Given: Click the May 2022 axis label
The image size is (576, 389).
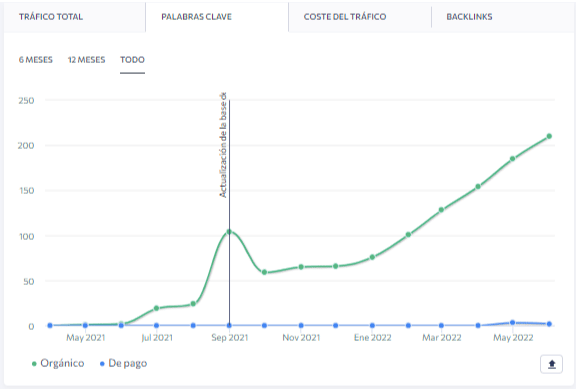Looking at the screenshot, I should point(513,338).
